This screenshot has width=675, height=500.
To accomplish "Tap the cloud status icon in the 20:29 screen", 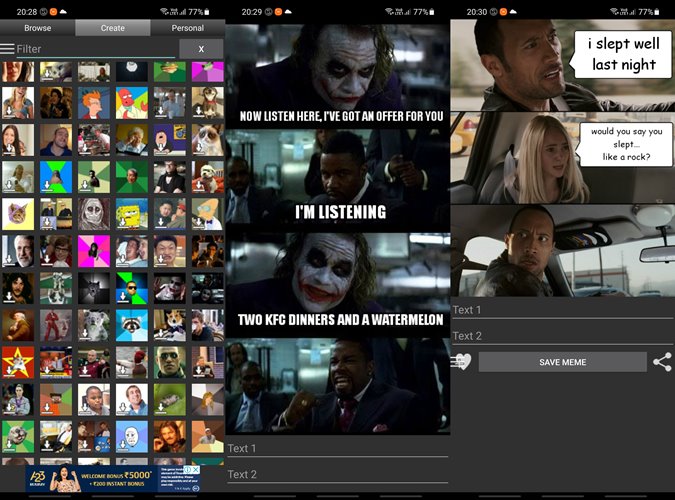I will coord(288,11).
